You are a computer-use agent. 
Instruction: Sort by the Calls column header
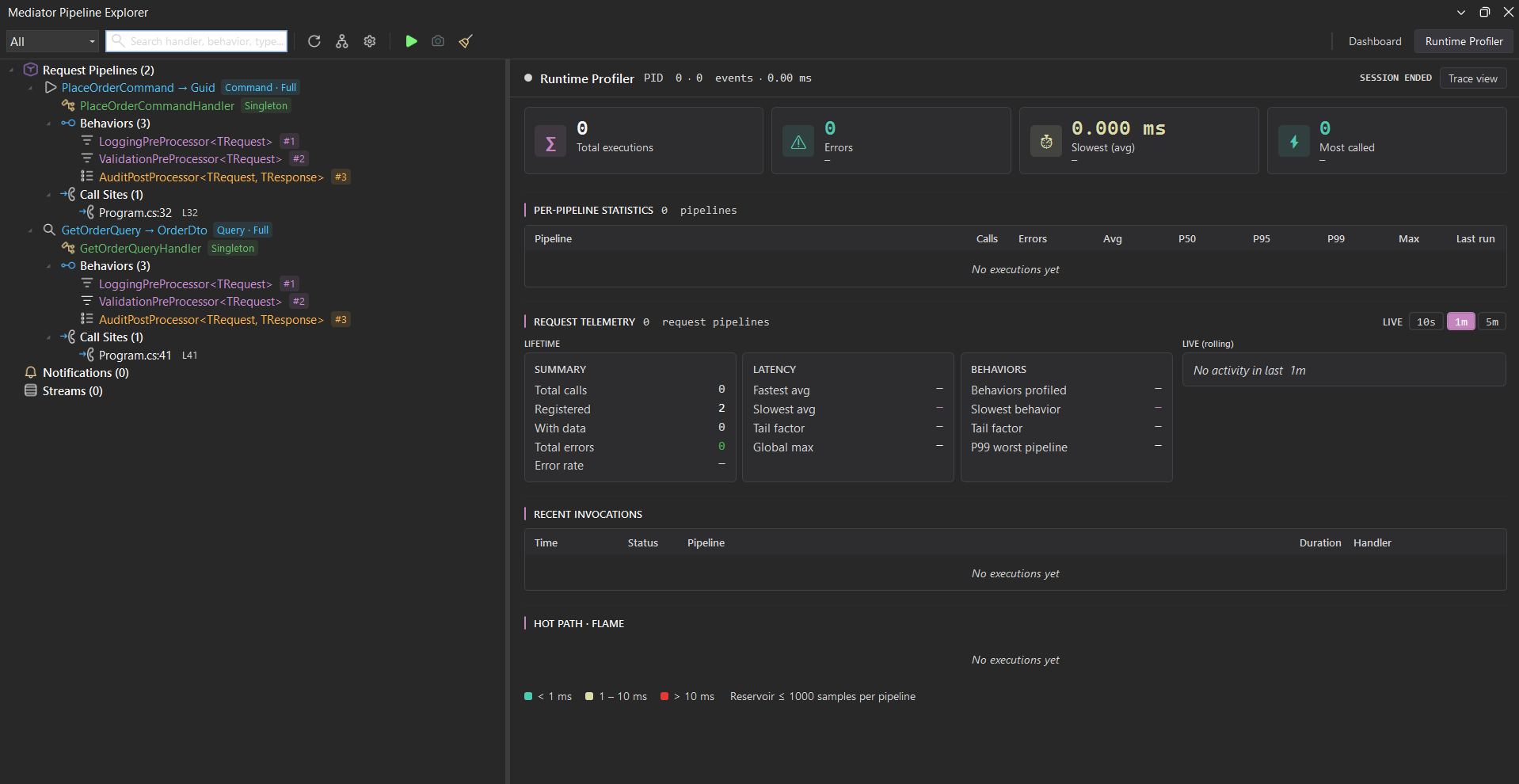[x=987, y=238]
